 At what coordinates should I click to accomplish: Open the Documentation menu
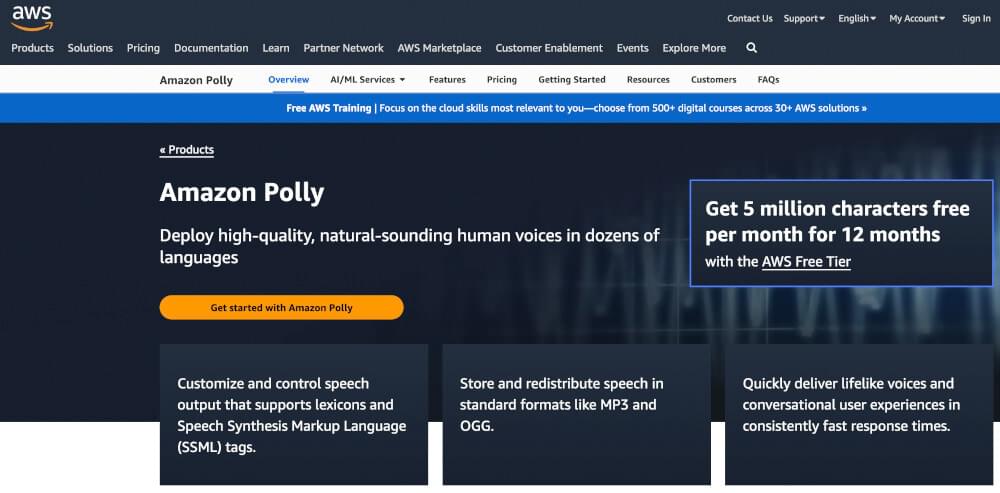(x=211, y=48)
